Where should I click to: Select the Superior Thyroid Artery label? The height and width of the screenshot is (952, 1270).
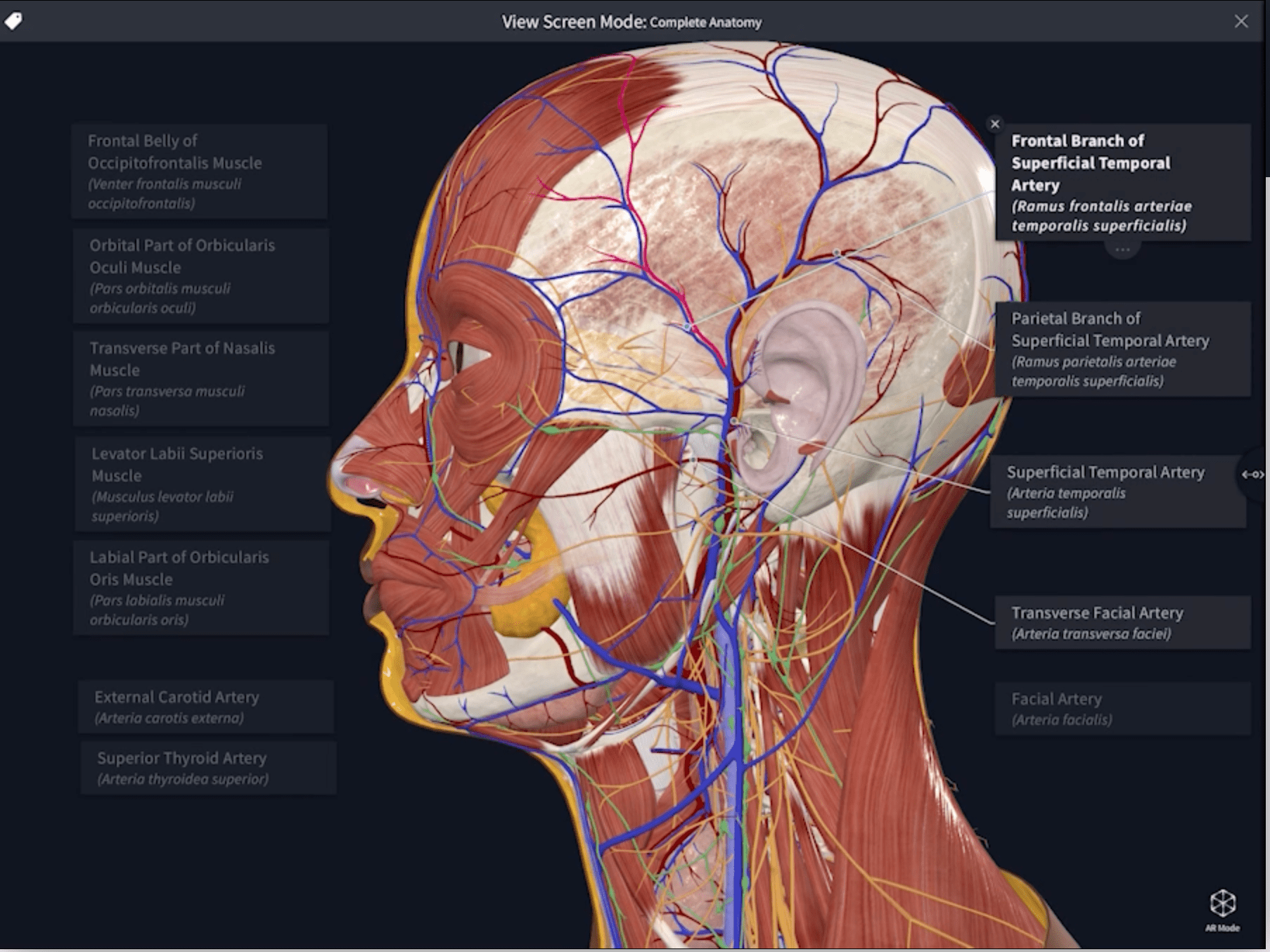(x=208, y=768)
